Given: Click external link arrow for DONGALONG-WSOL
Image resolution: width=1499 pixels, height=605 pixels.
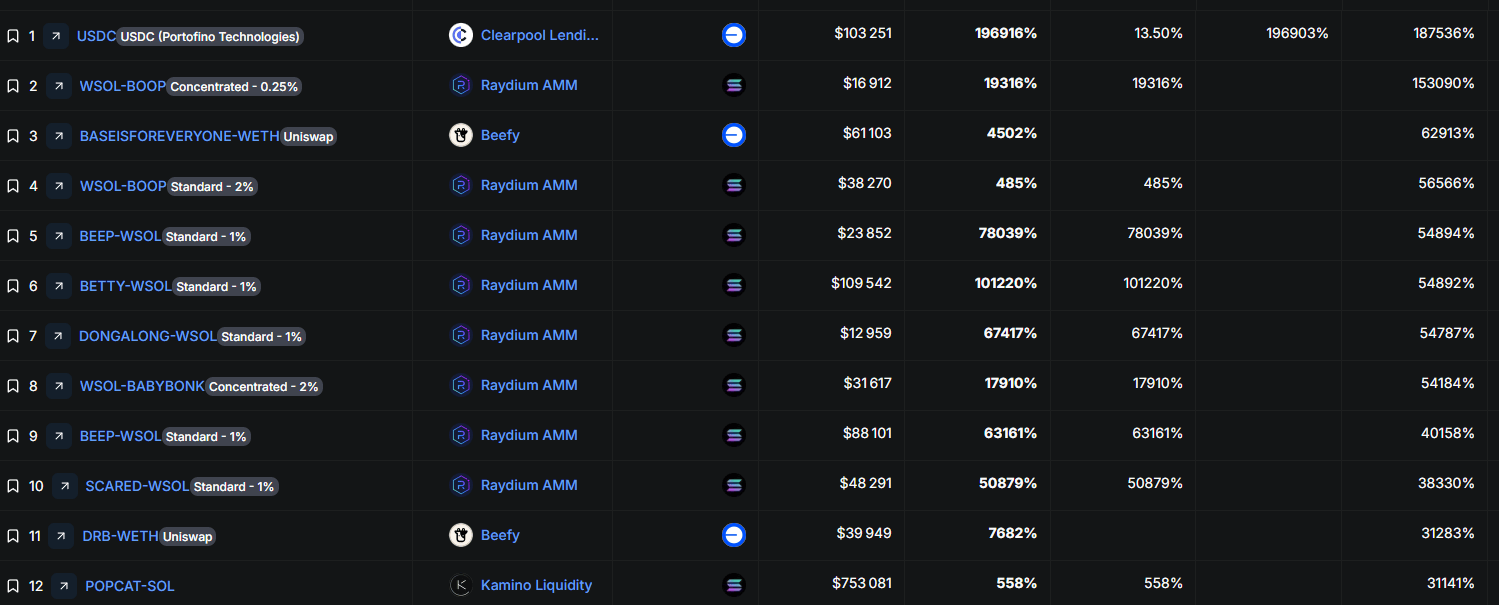Looking at the screenshot, I should click(x=59, y=336).
